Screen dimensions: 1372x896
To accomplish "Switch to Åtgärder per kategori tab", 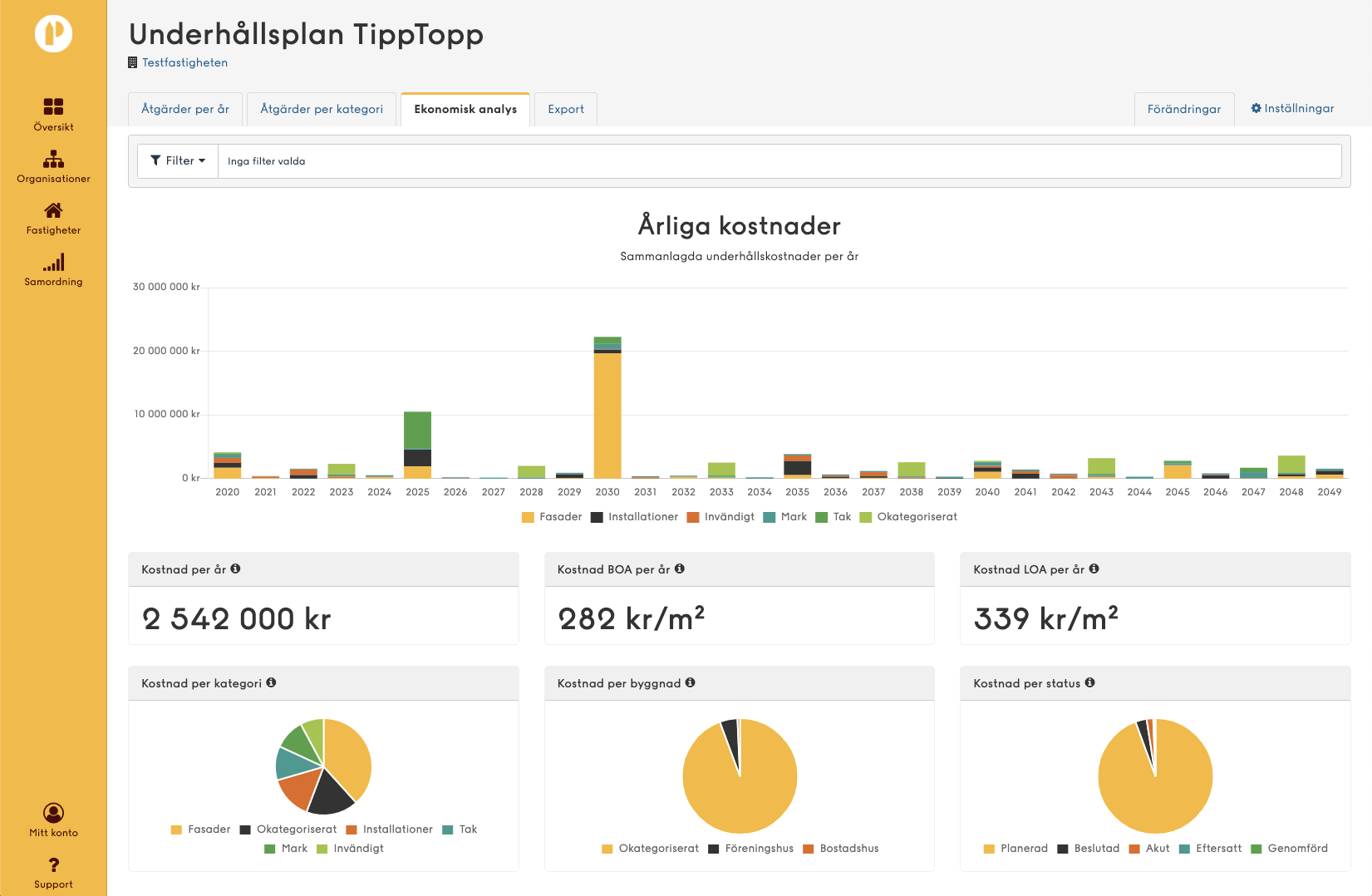I will 322,110.
